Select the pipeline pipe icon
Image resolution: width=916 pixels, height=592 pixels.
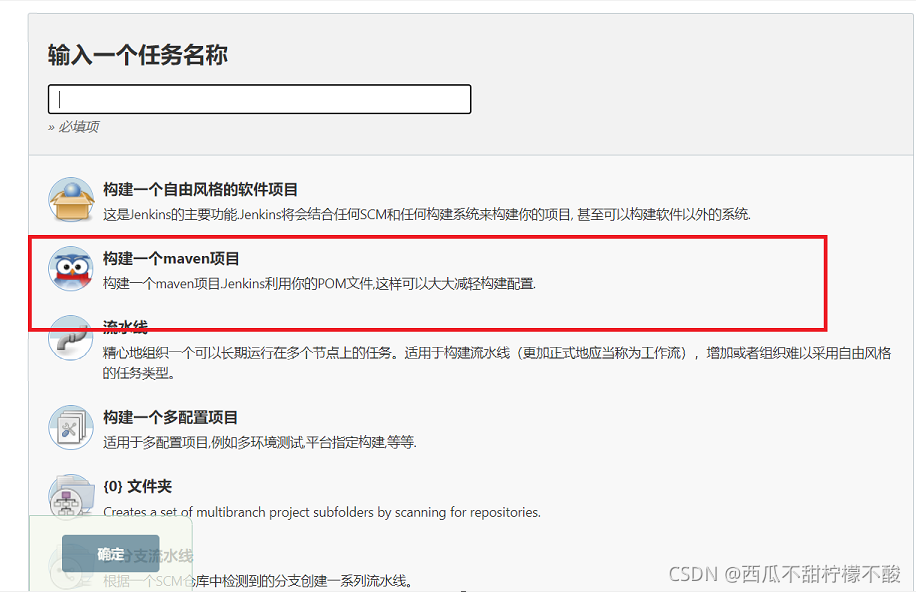pos(71,338)
